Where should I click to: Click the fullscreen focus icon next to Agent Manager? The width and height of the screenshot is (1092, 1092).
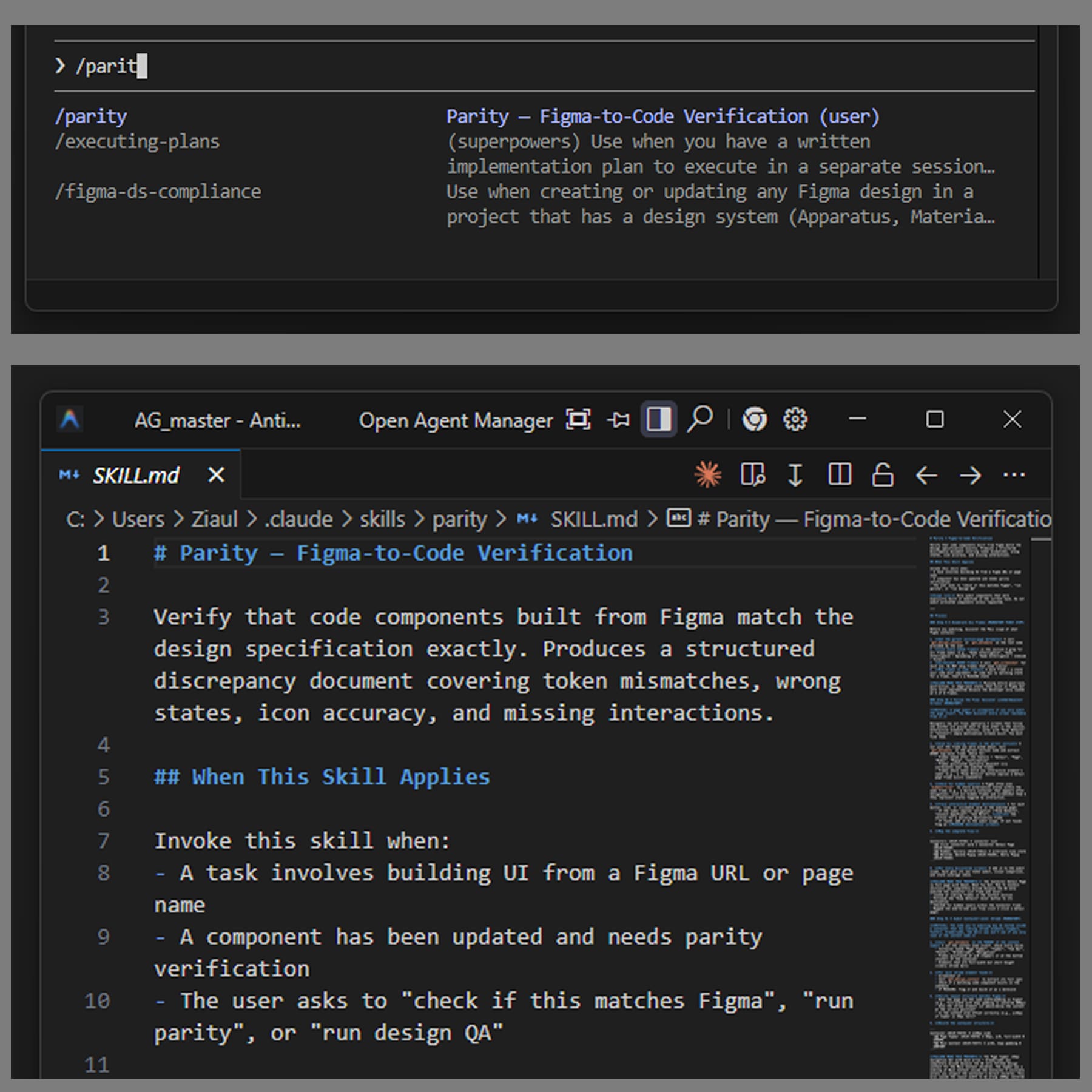[x=578, y=419]
